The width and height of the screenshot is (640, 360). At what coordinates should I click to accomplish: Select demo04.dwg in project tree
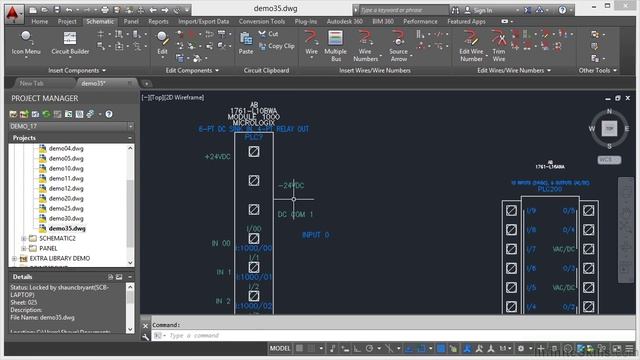pyautogui.click(x=66, y=149)
